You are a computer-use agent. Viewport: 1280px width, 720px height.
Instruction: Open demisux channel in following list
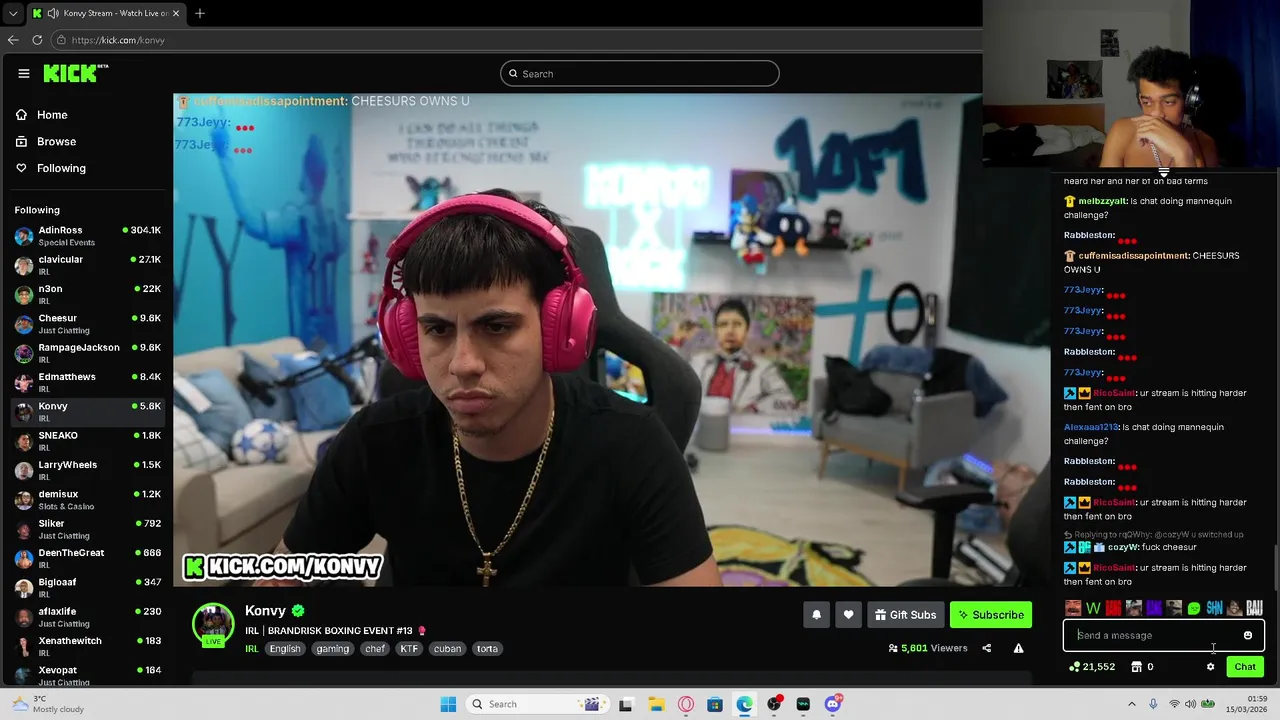87,499
